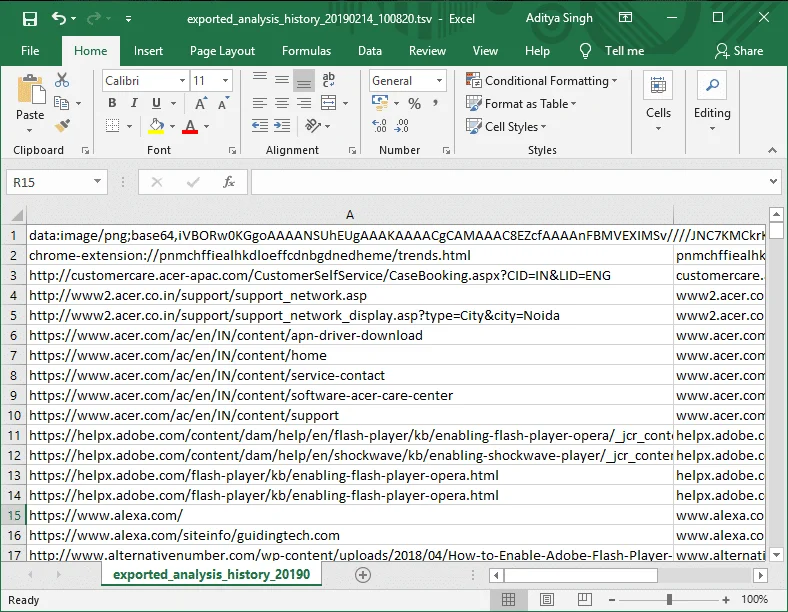Zoom in with plus button
788x612 pixels.
point(726,599)
